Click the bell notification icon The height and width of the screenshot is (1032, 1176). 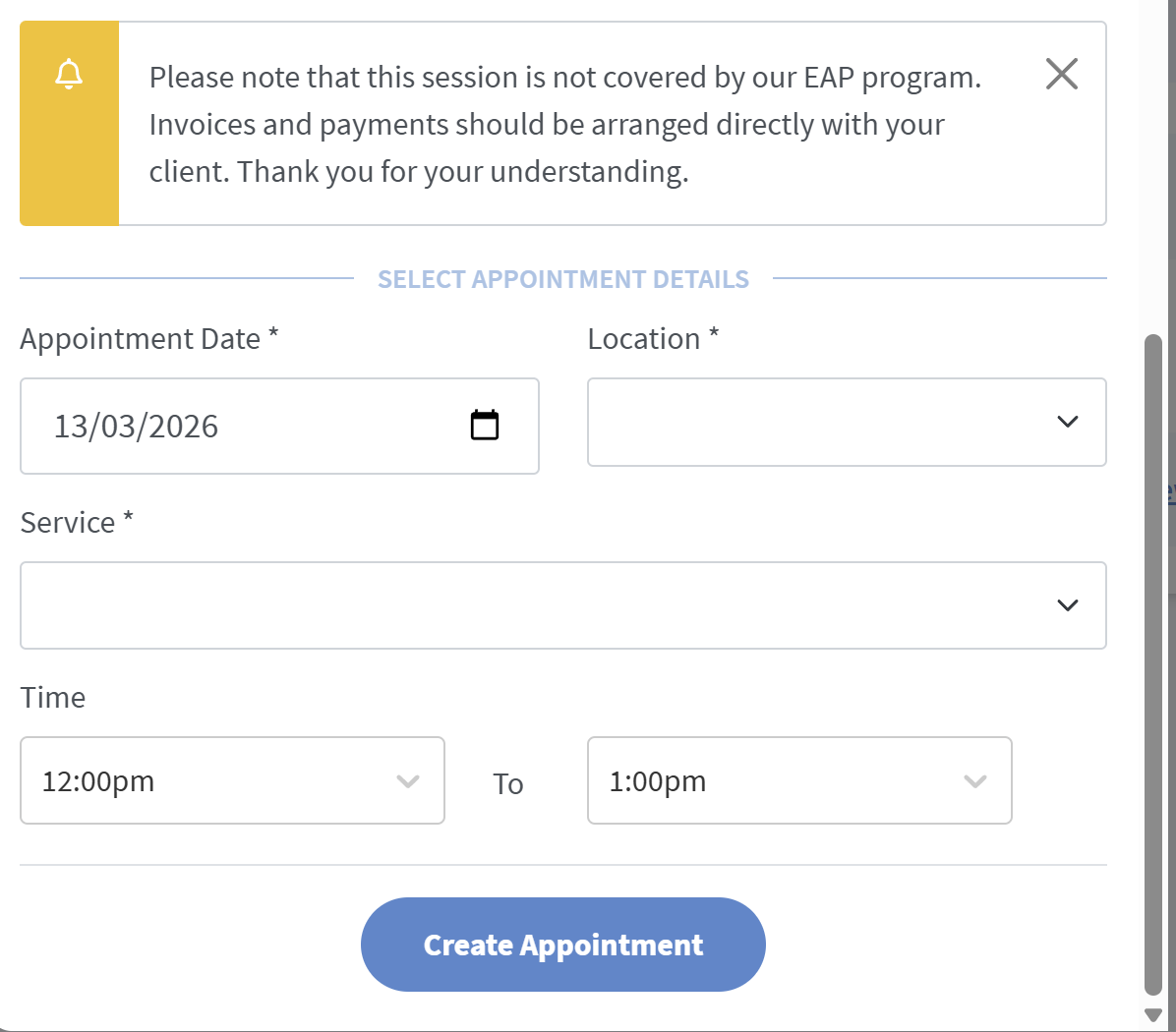click(69, 75)
